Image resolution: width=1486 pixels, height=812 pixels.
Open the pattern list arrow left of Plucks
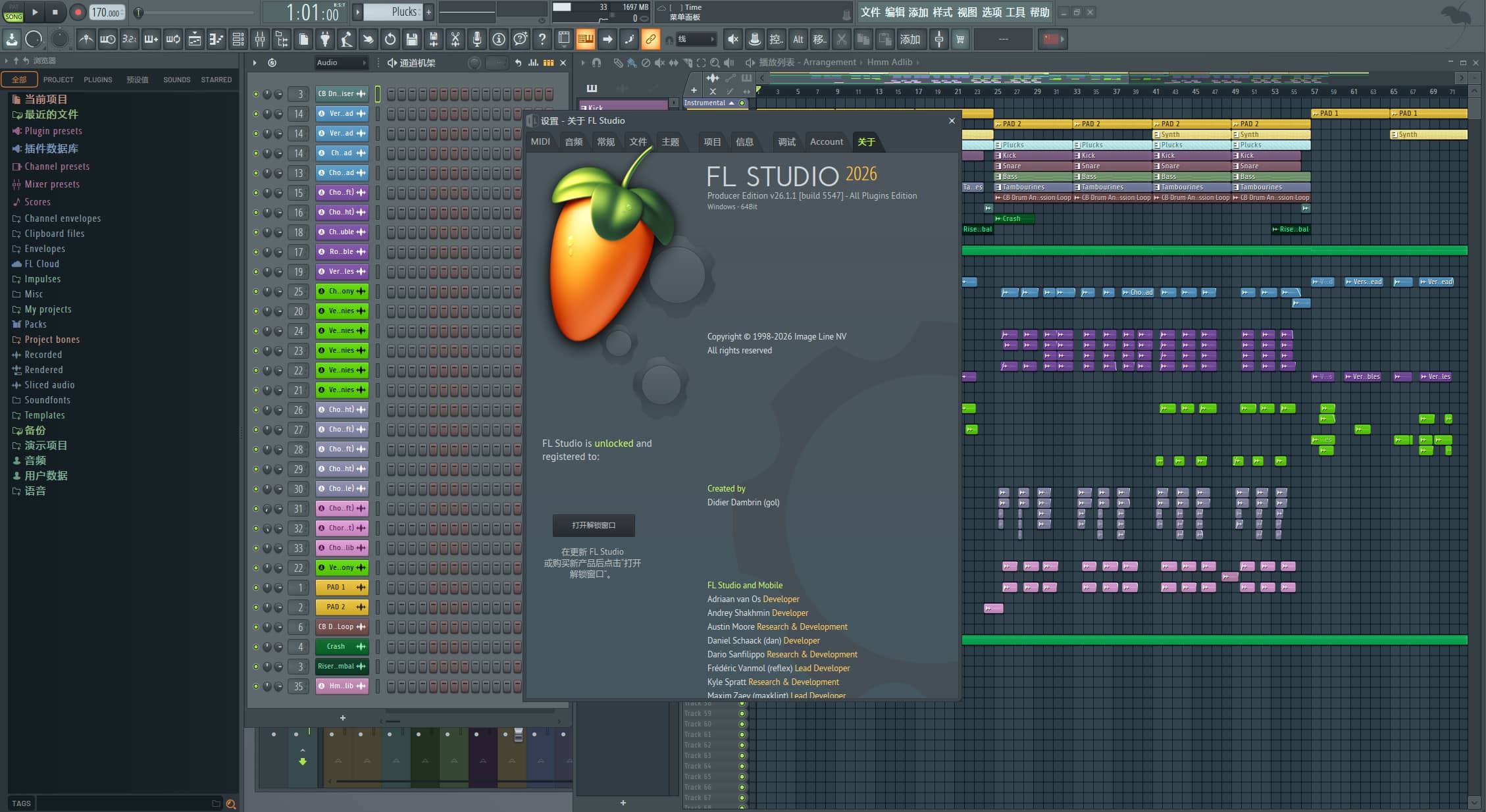[x=357, y=12]
